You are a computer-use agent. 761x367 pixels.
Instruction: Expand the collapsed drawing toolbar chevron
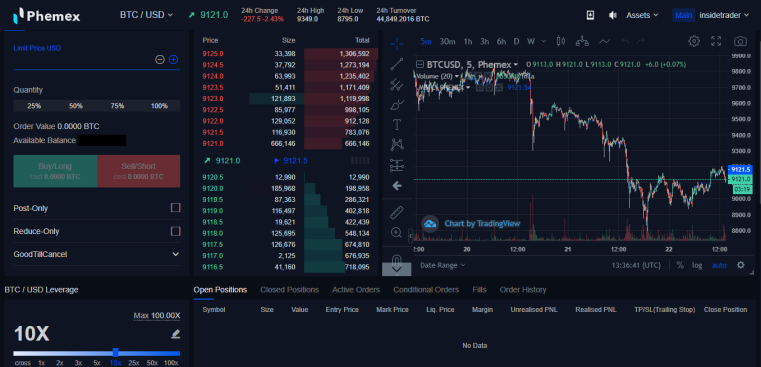(397, 269)
